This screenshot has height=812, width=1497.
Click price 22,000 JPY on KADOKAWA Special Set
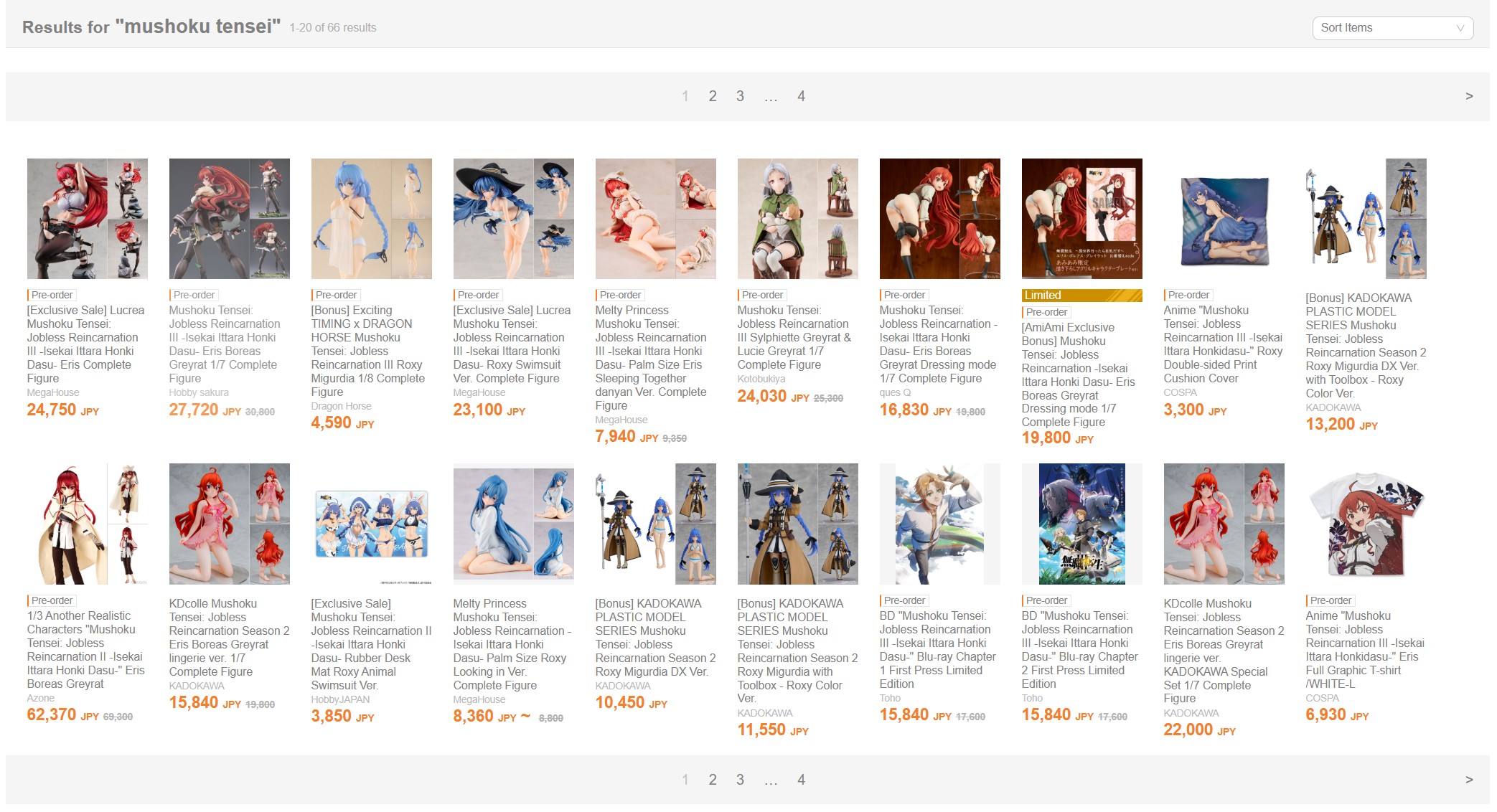(1200, 730)
